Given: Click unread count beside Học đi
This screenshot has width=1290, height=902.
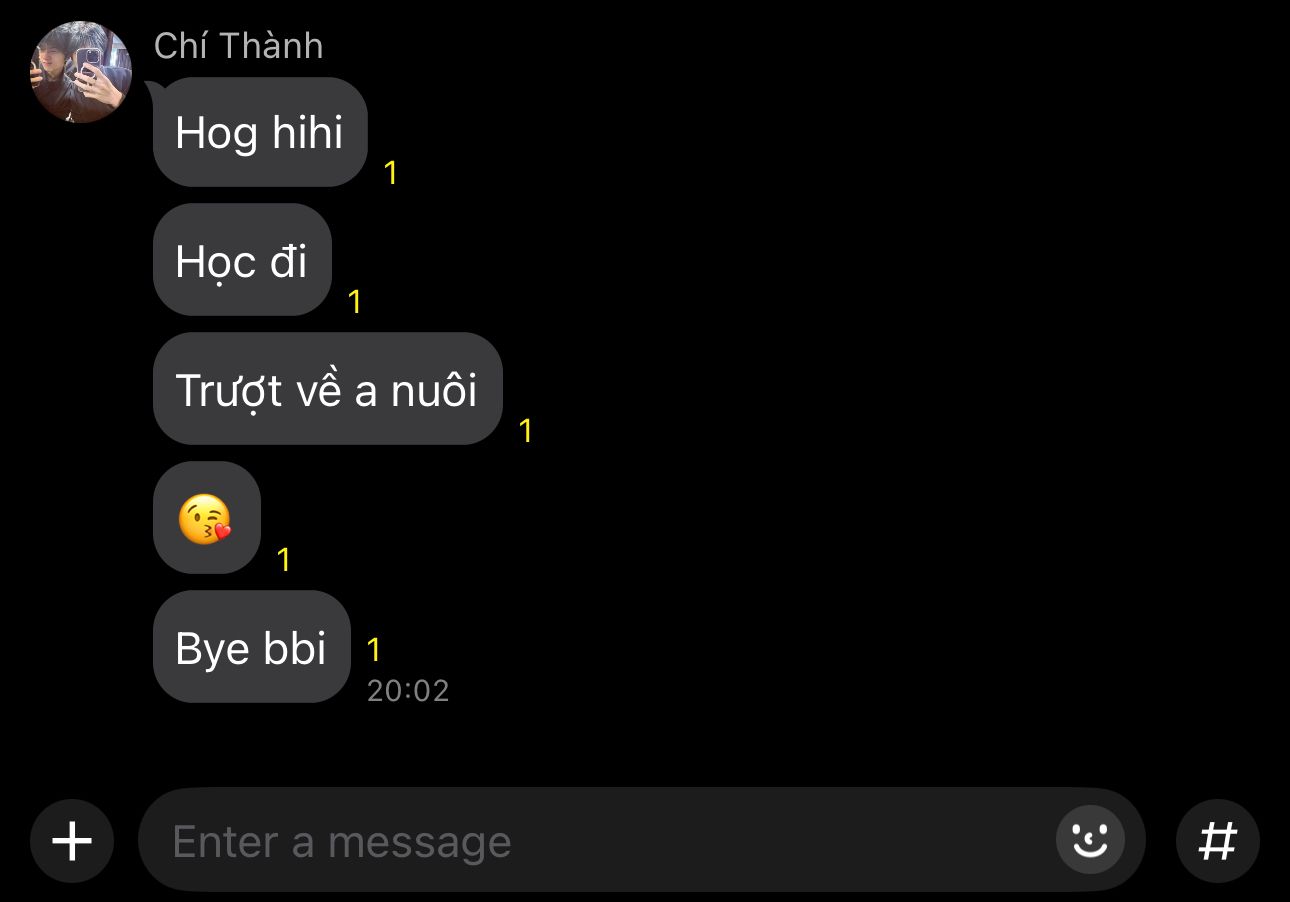Looking at the screenshot, I should tap(354, 302).
